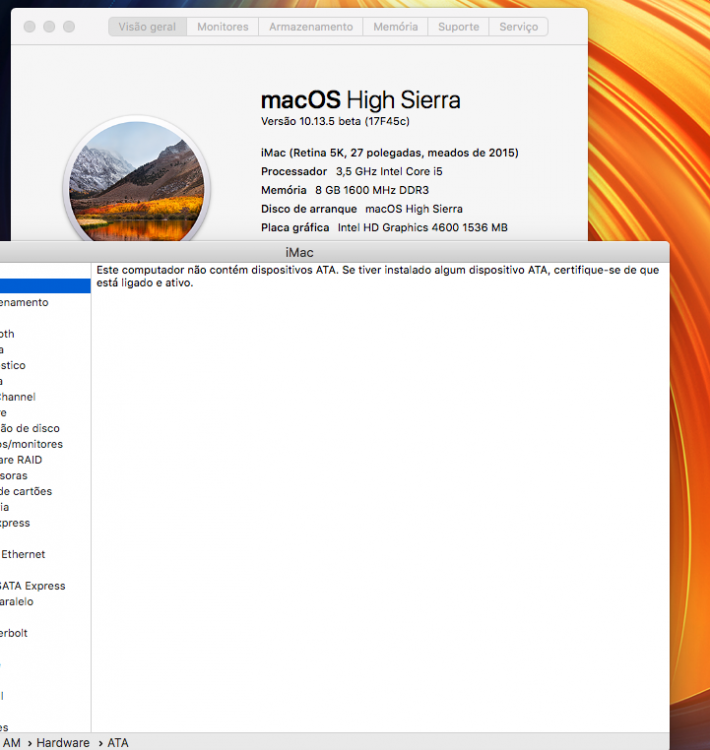Select the highlighted ATA sidebar row
This screenshot has height=750, width=710.
click(45, 286)
